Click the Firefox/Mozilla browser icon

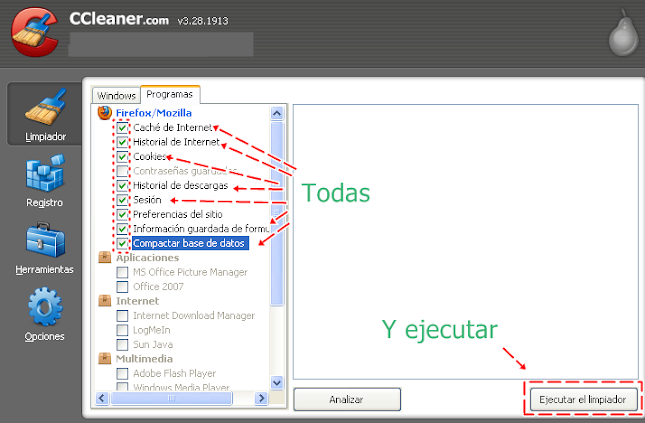[x=104, y=112]
